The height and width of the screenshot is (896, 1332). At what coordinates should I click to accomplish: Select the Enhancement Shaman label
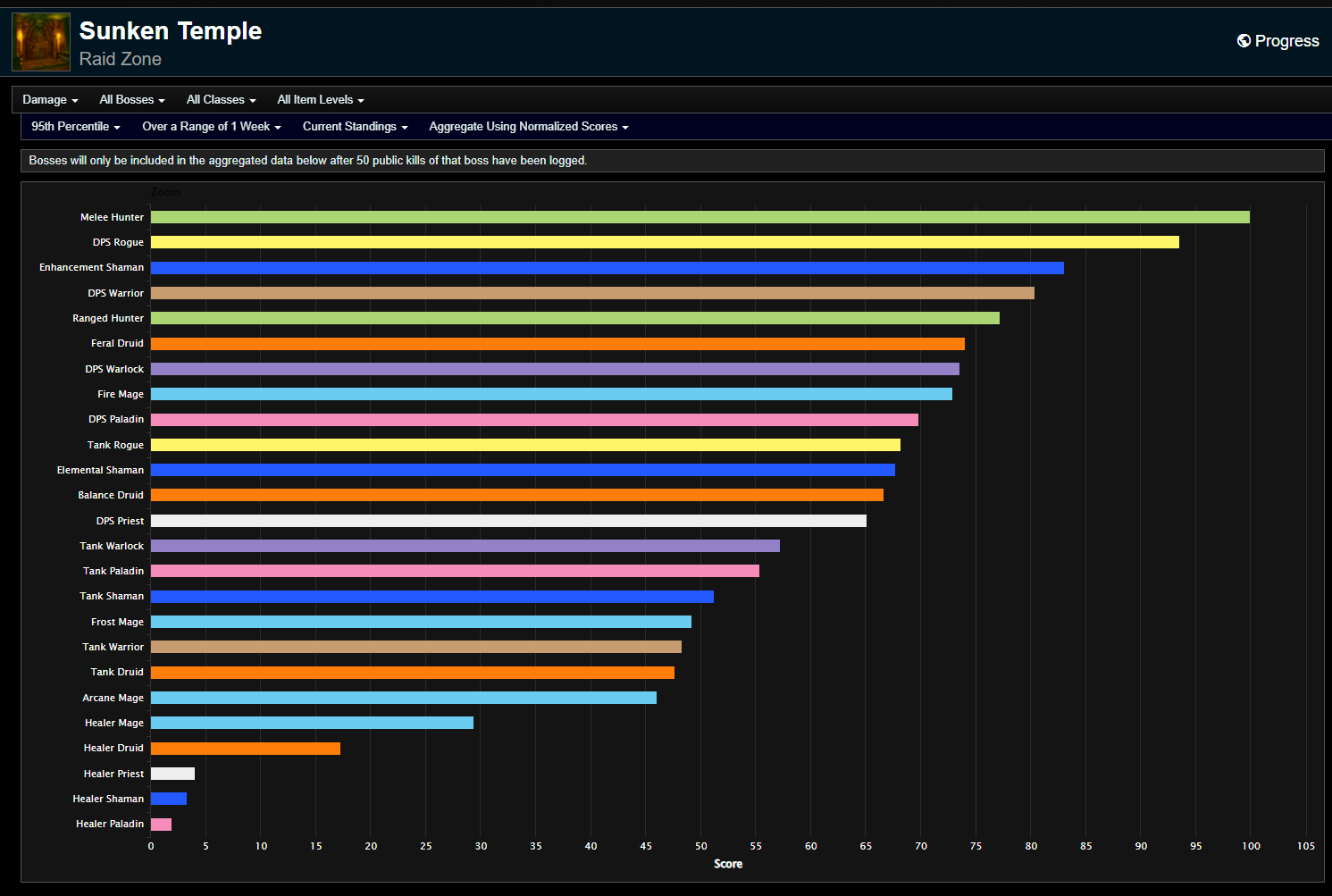pos(90,267)
